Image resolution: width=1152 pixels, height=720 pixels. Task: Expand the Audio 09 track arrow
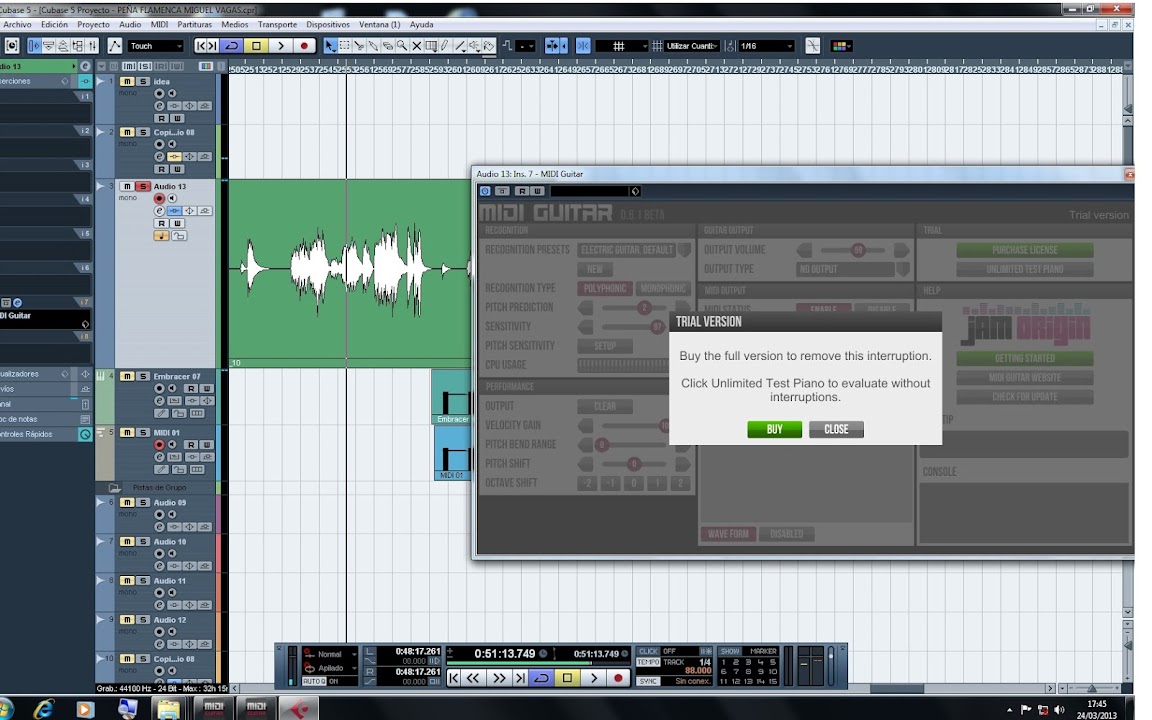tap(101, 503)
